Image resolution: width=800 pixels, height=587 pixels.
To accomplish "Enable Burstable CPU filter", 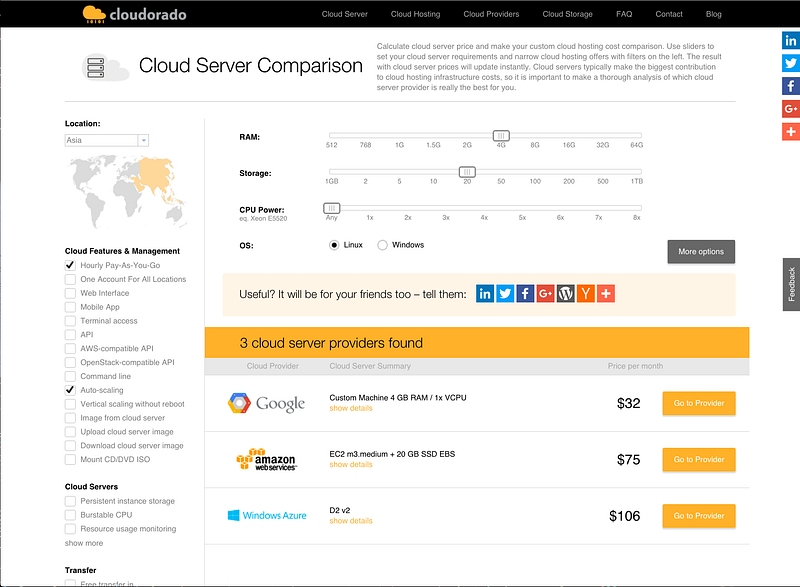I will pos(70,515).
